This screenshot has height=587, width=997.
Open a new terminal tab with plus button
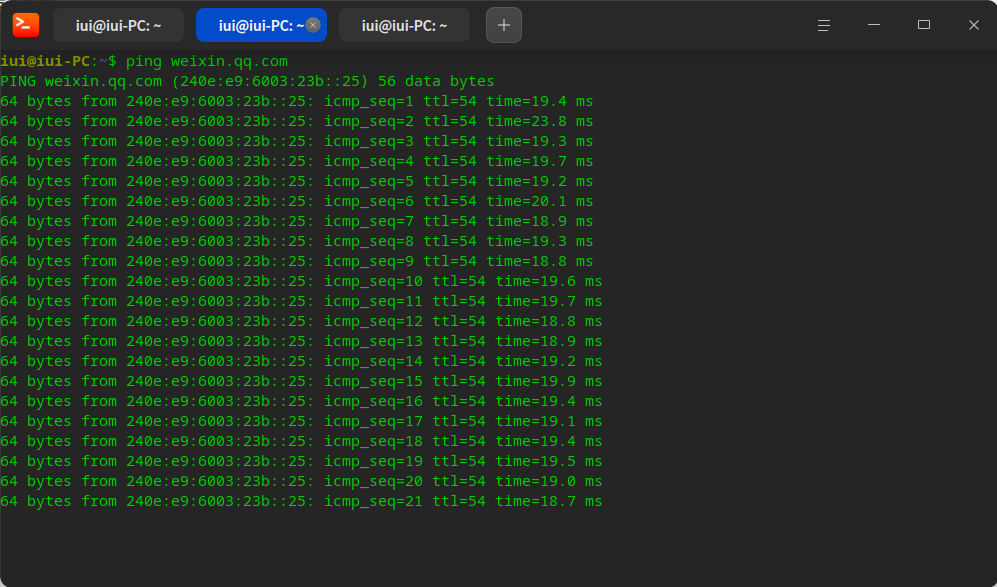click(504, 25)
